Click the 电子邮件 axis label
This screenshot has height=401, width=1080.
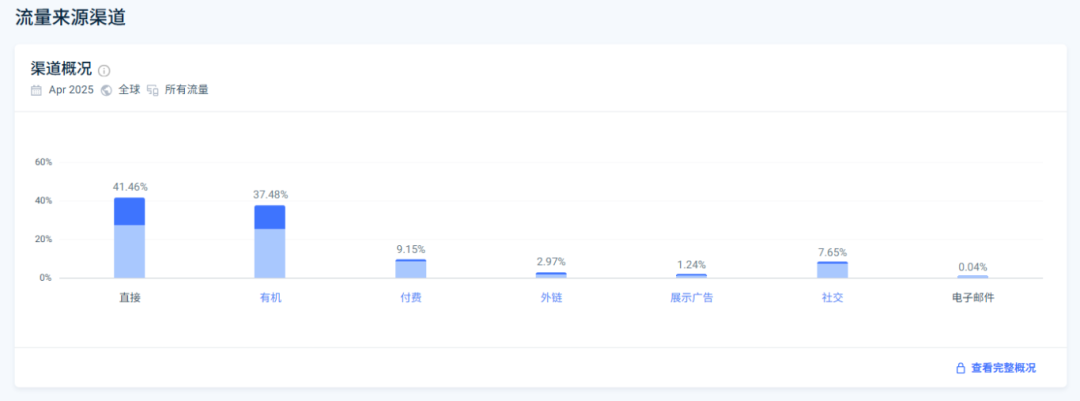pos(973,298)
